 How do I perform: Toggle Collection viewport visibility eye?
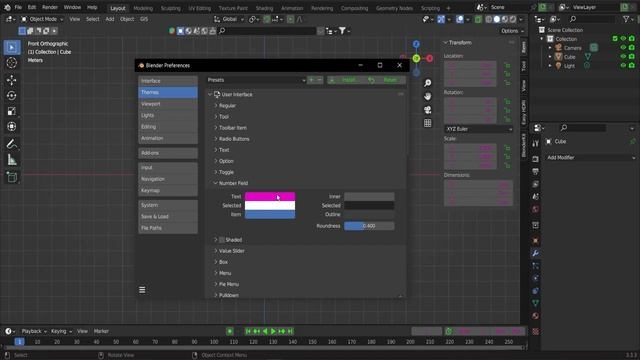coord(623,39)
